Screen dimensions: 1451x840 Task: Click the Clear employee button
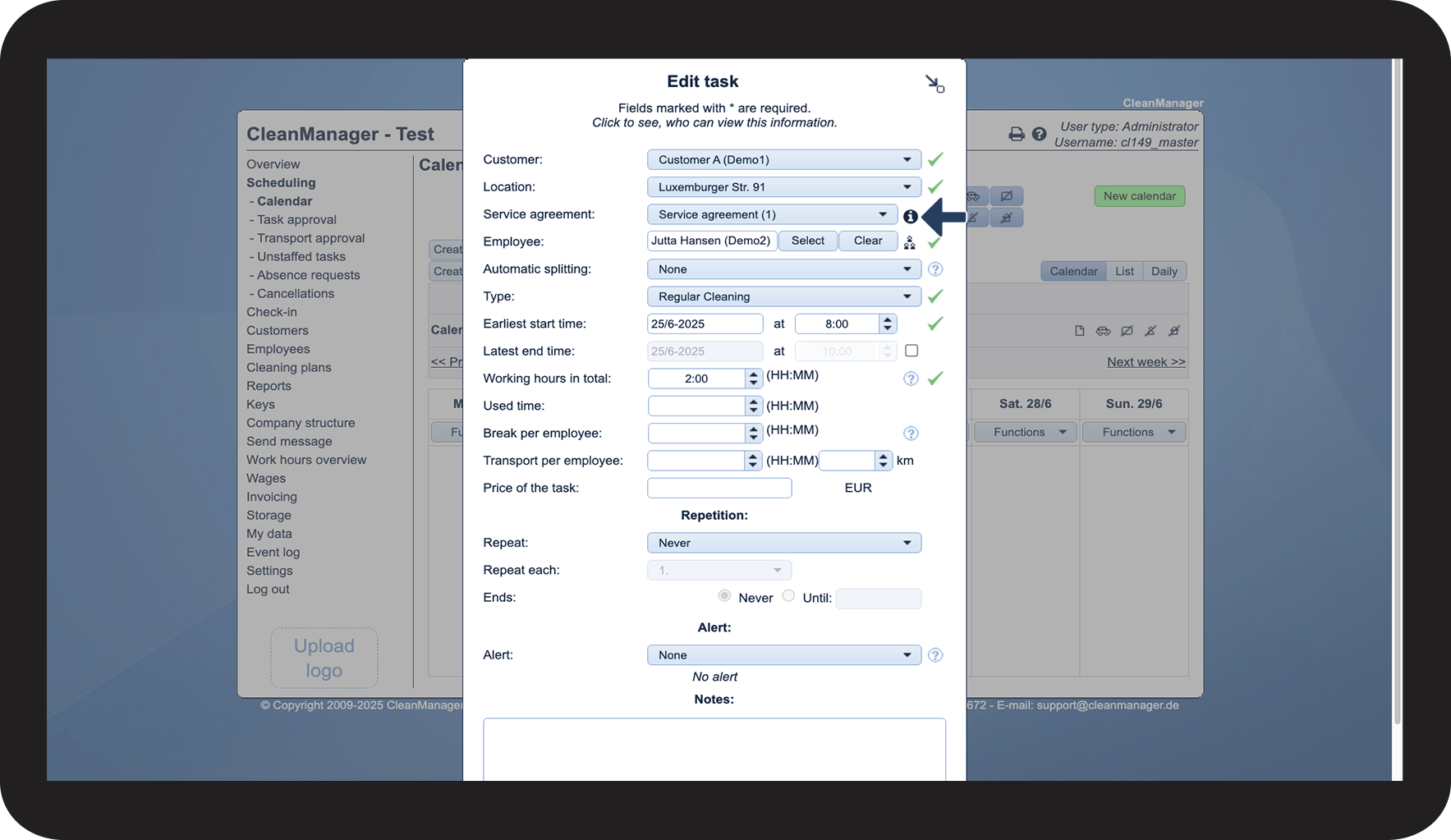(x=868, y=241)
